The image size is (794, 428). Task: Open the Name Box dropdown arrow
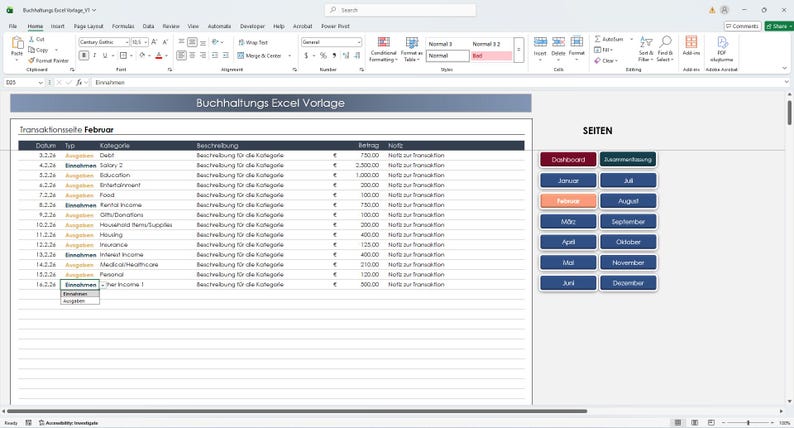pyautogui.click(x=41, y=82)
